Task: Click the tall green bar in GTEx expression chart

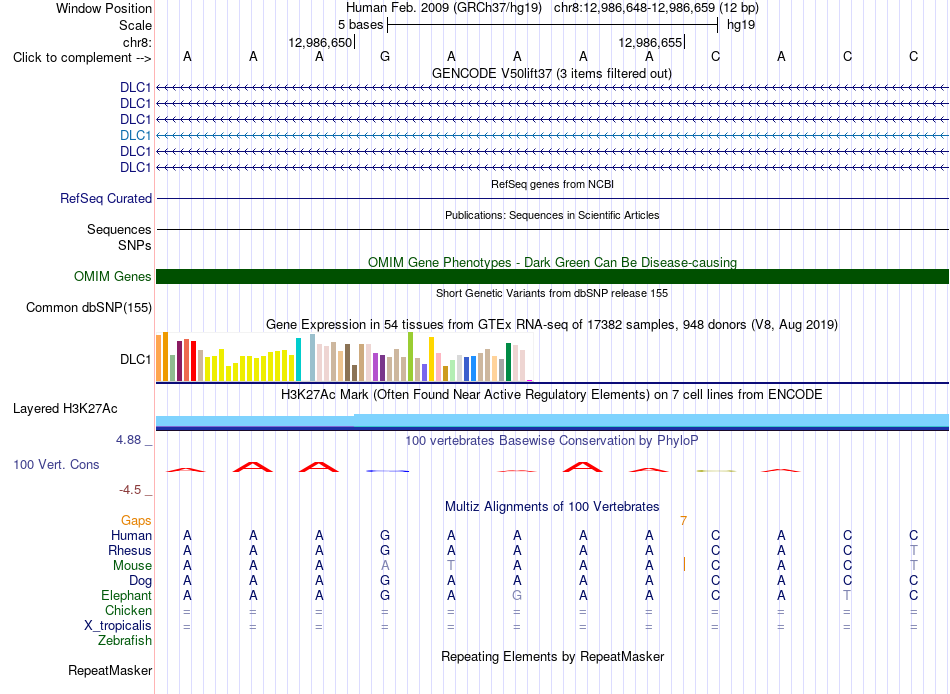Action: click(x=410, y=356)
